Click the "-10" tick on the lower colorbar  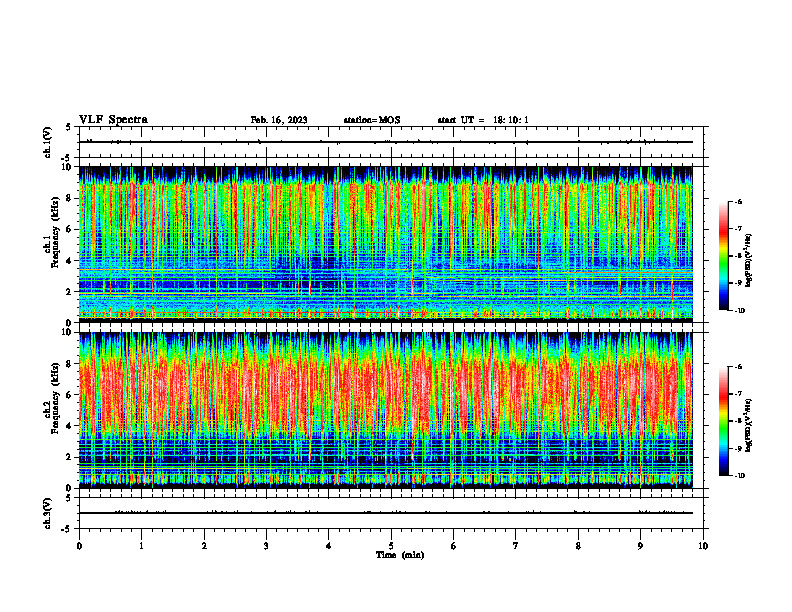(739, 476)
